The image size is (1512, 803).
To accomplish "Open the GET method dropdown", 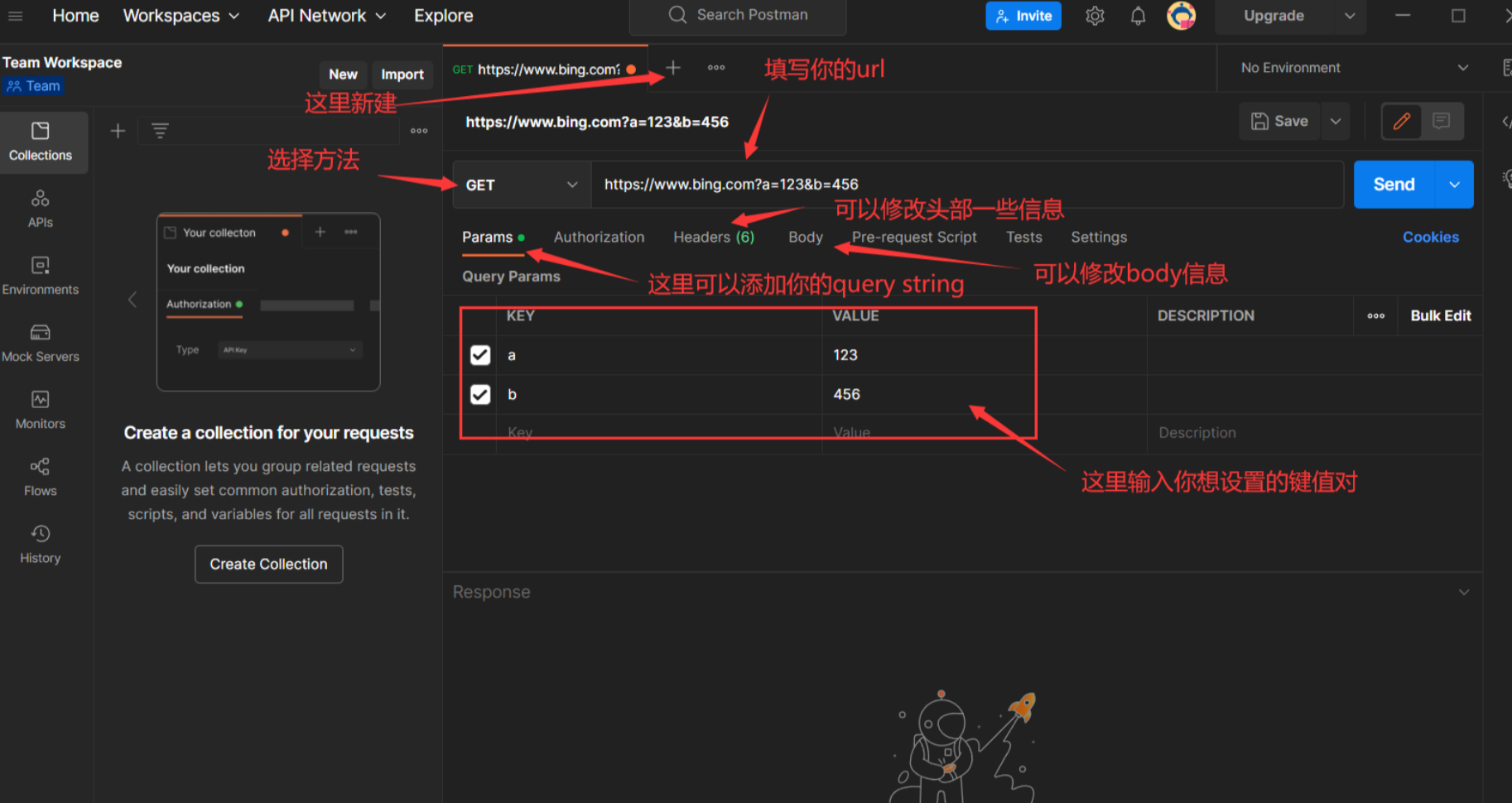I will [x=522, y=185].
